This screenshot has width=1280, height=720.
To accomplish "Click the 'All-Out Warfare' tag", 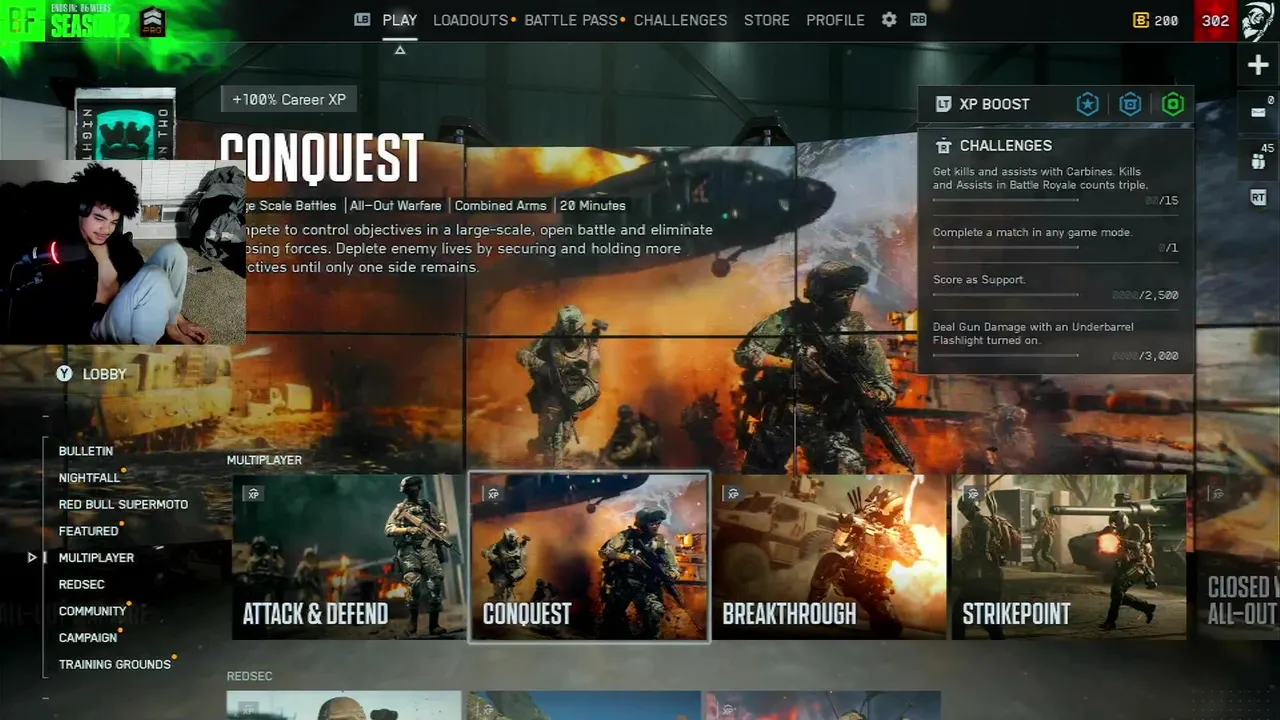I will (395, 206).
